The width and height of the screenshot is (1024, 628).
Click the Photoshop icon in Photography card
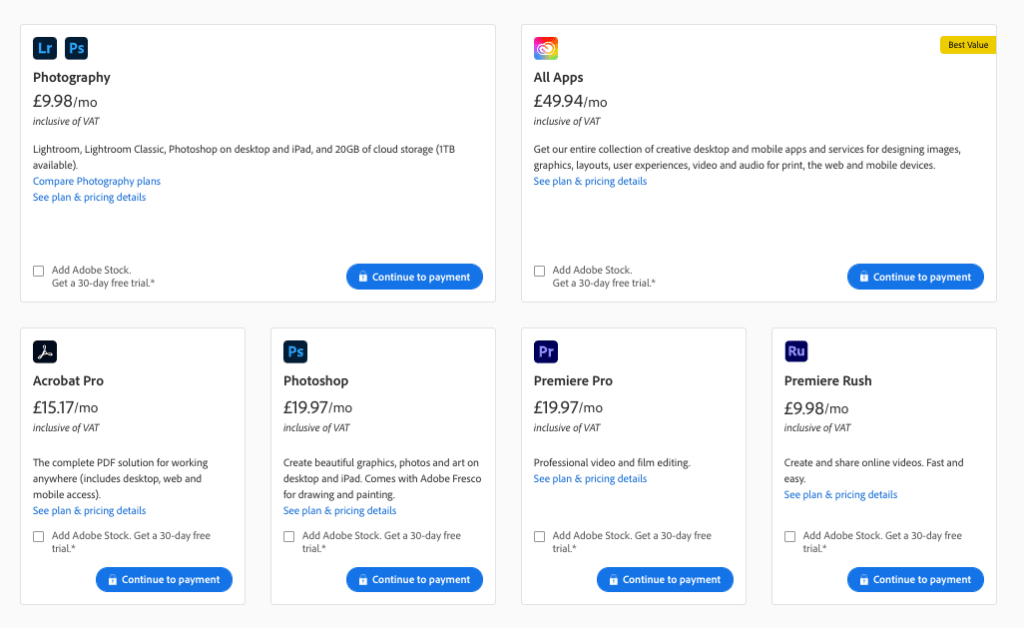pyautogui.click(x=76, y=48)
